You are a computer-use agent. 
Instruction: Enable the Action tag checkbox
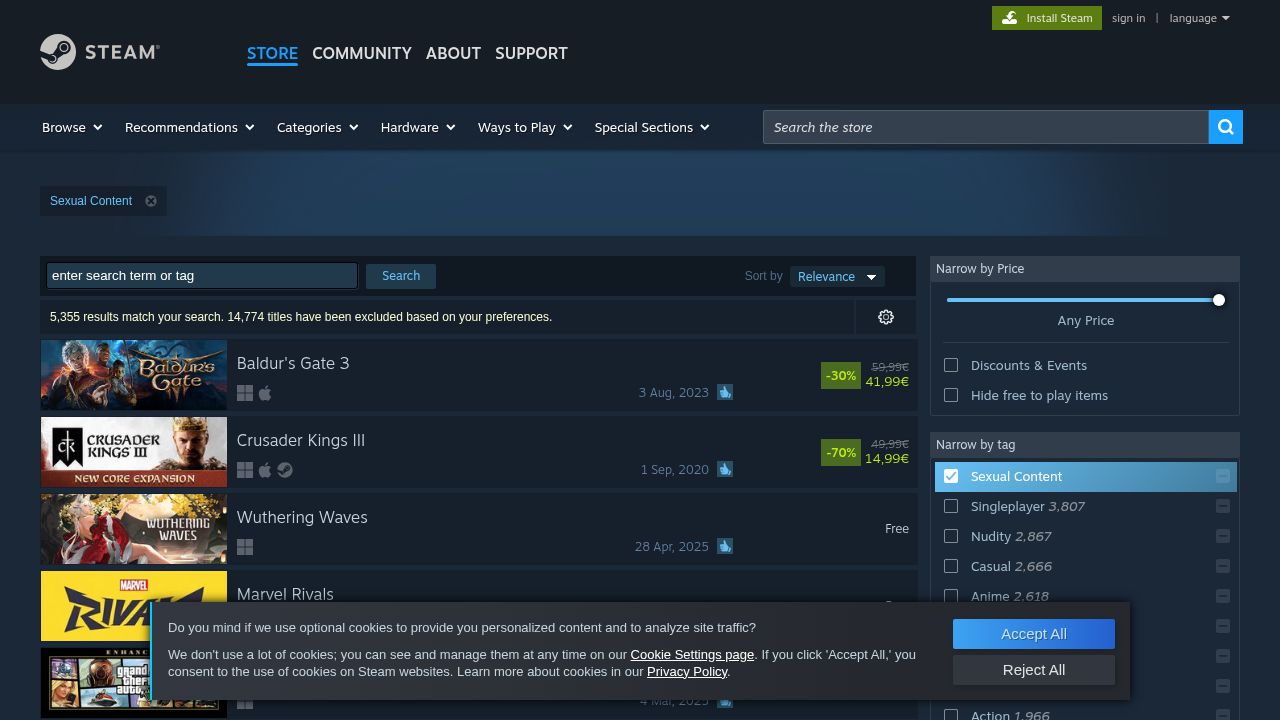(x=951, y=714)
